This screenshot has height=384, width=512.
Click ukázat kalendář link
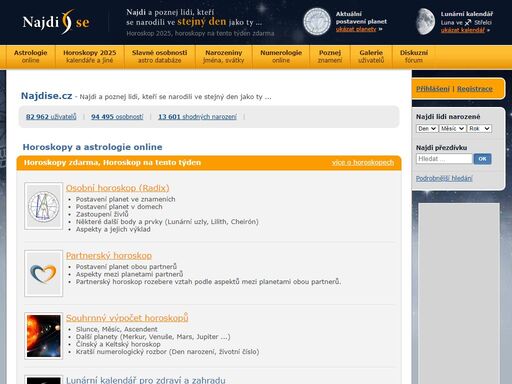pos(463,30)
